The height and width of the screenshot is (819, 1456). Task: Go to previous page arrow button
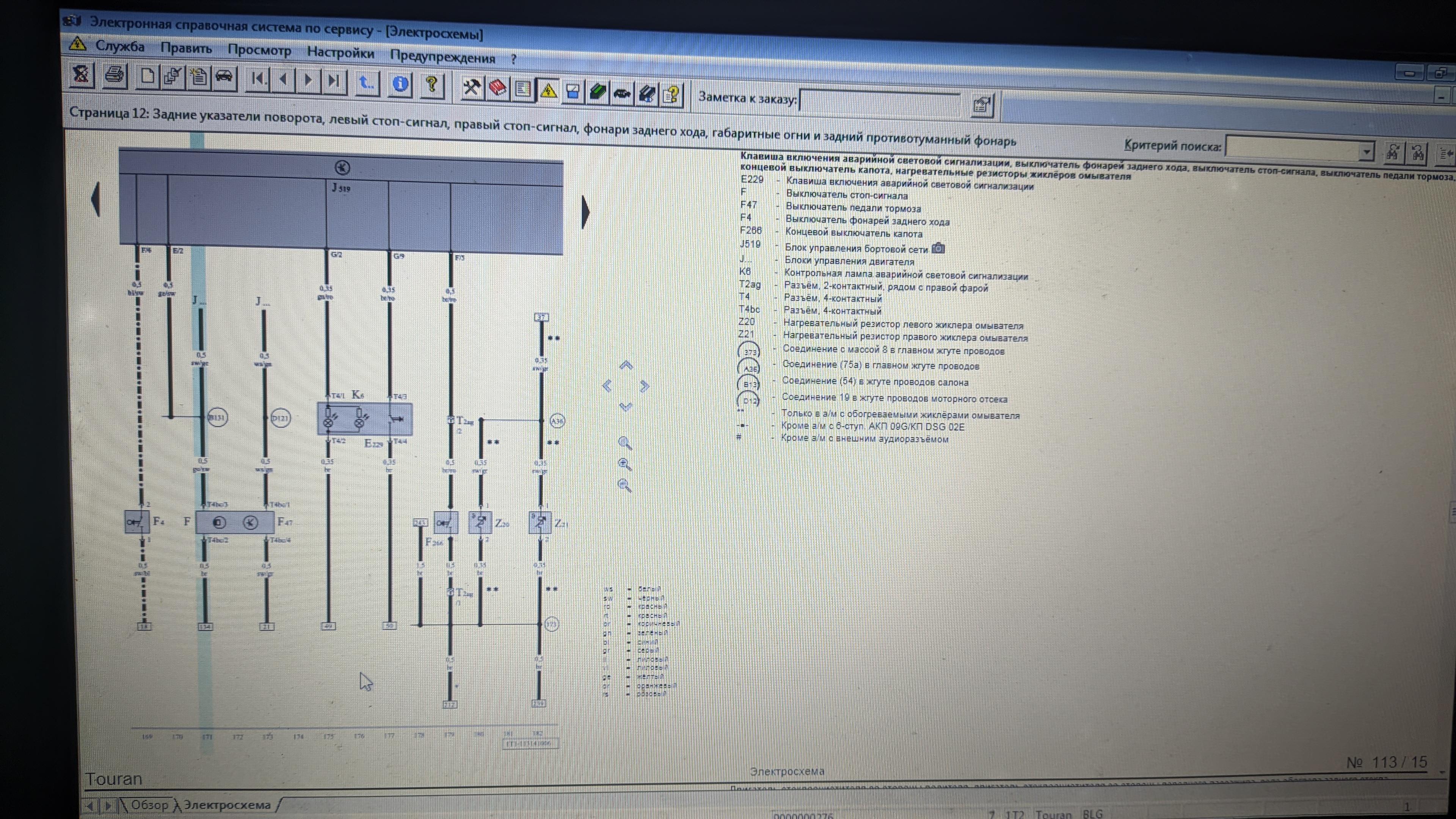[x=283, y=80]
